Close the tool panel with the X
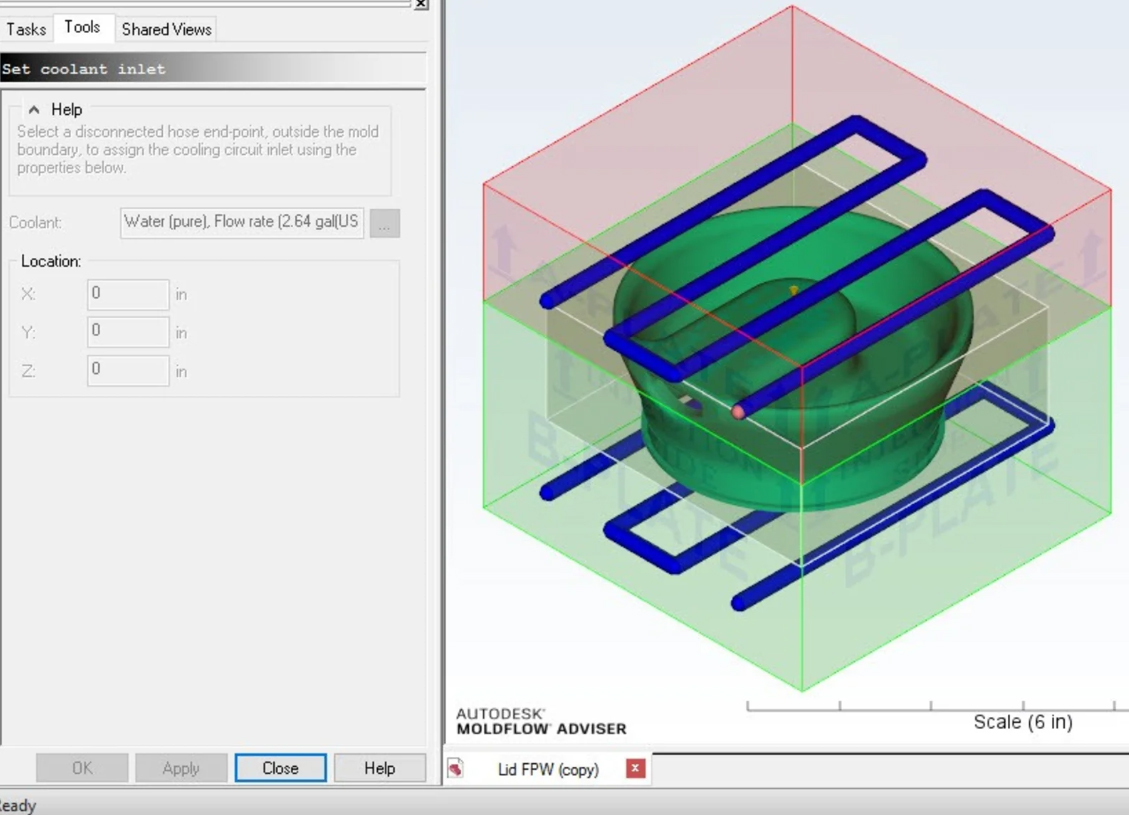The height and width of the screenshot is (815, 1129). click(421, 5)
